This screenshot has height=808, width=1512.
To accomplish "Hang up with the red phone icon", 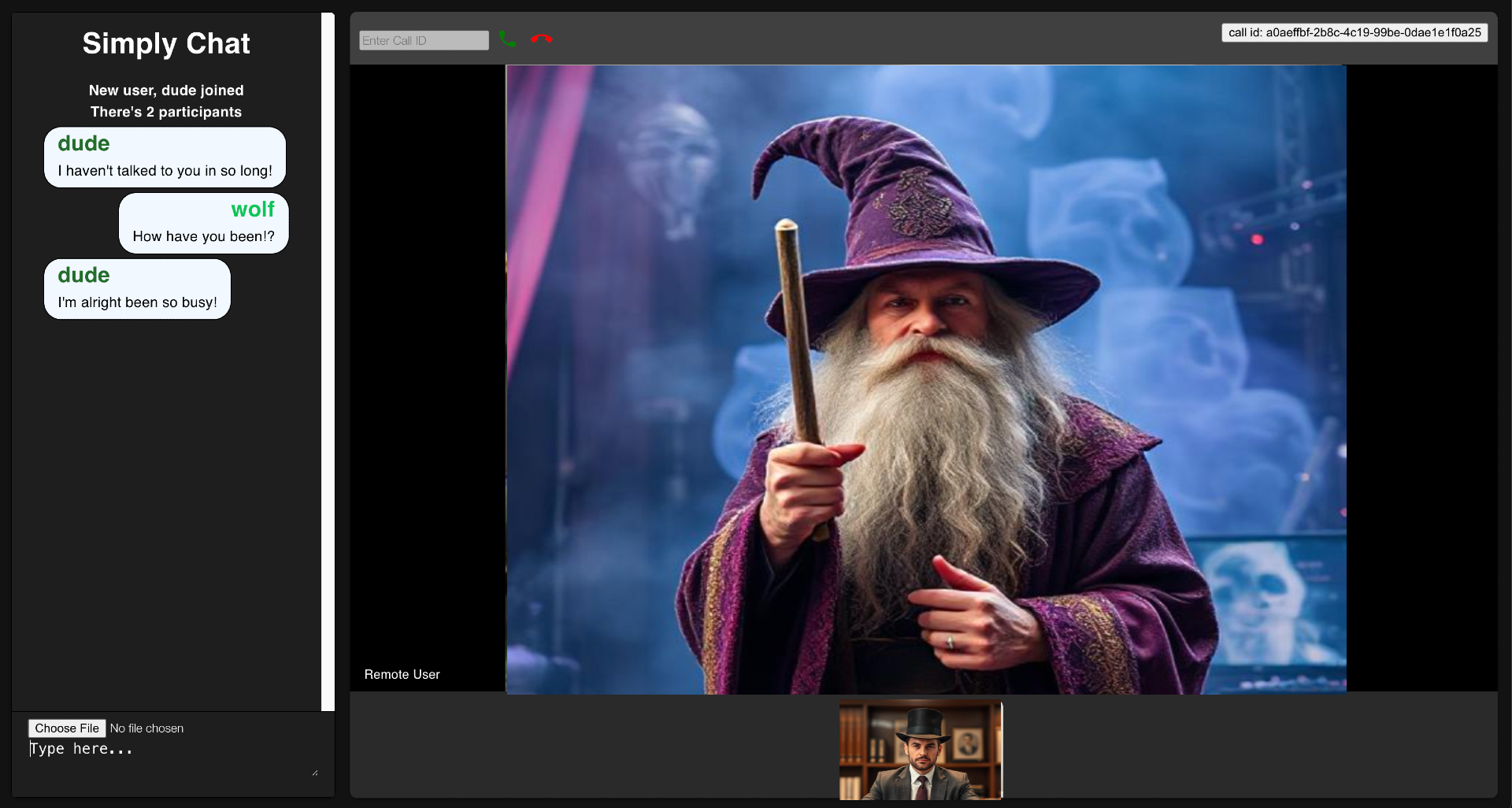I will (541, 39).
